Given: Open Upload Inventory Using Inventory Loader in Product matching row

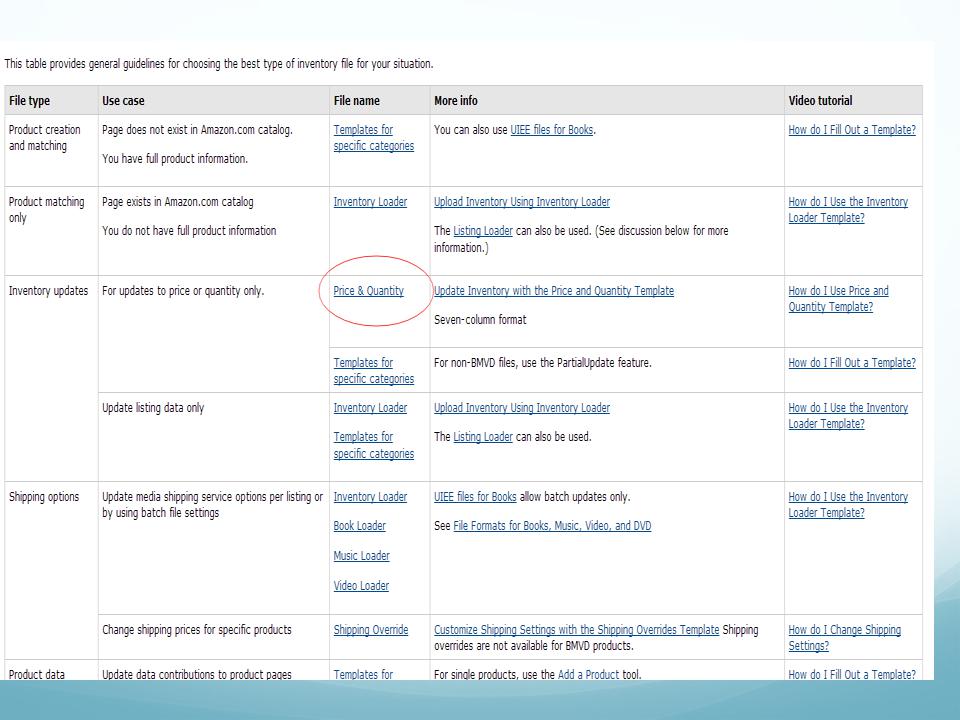Looking at the screenshot, I should (522, 202).
